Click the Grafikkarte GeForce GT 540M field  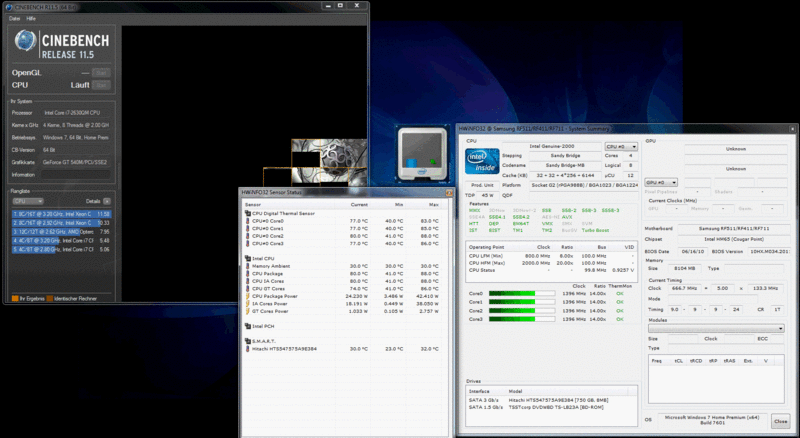tap(76, 162)
